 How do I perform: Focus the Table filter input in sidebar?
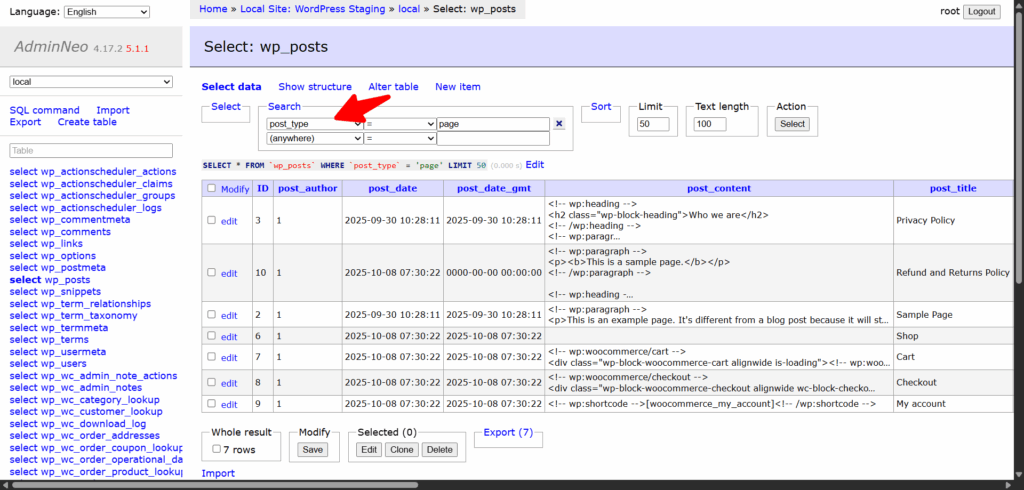point(92,151)
